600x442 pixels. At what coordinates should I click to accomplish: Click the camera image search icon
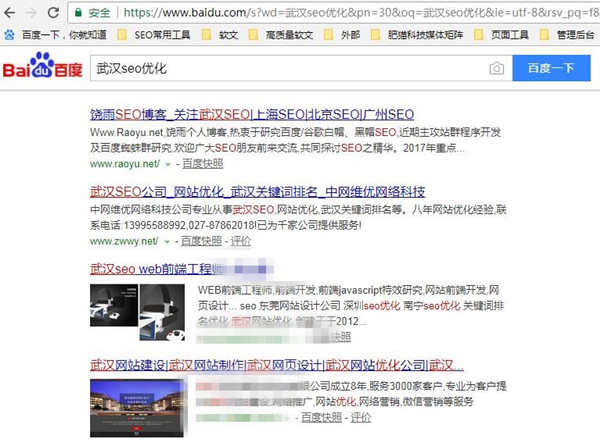[496, 69]
